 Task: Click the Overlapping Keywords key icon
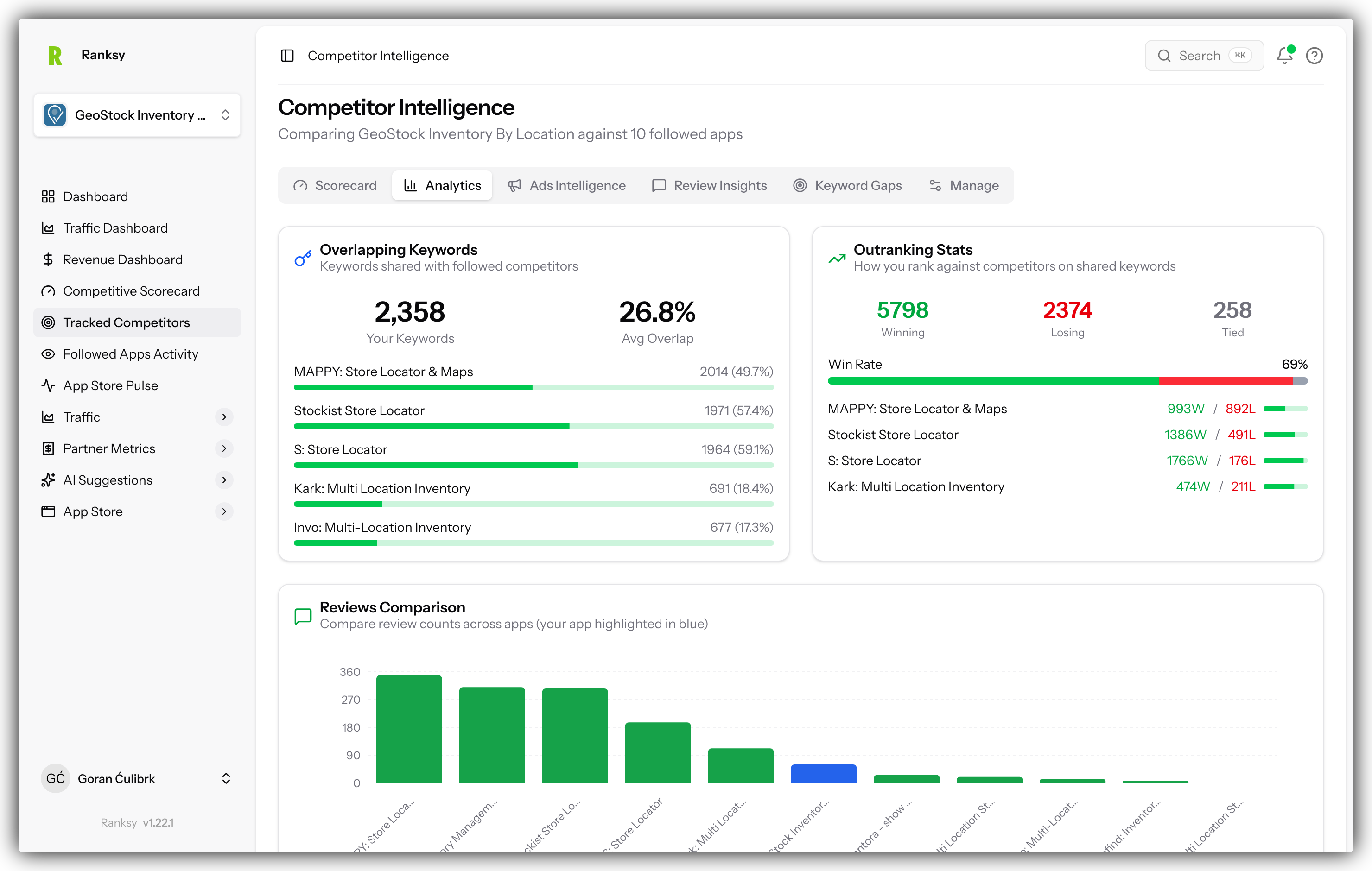tap(303, 258)
